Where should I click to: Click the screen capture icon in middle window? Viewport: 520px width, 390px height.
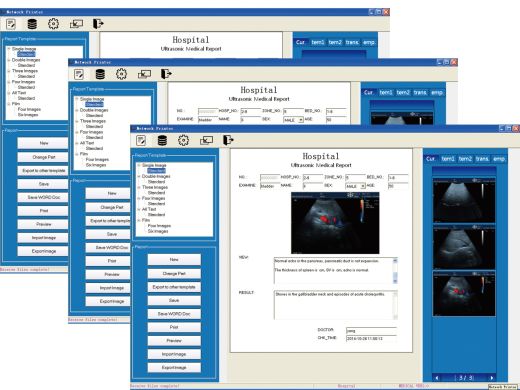(144, 74)
